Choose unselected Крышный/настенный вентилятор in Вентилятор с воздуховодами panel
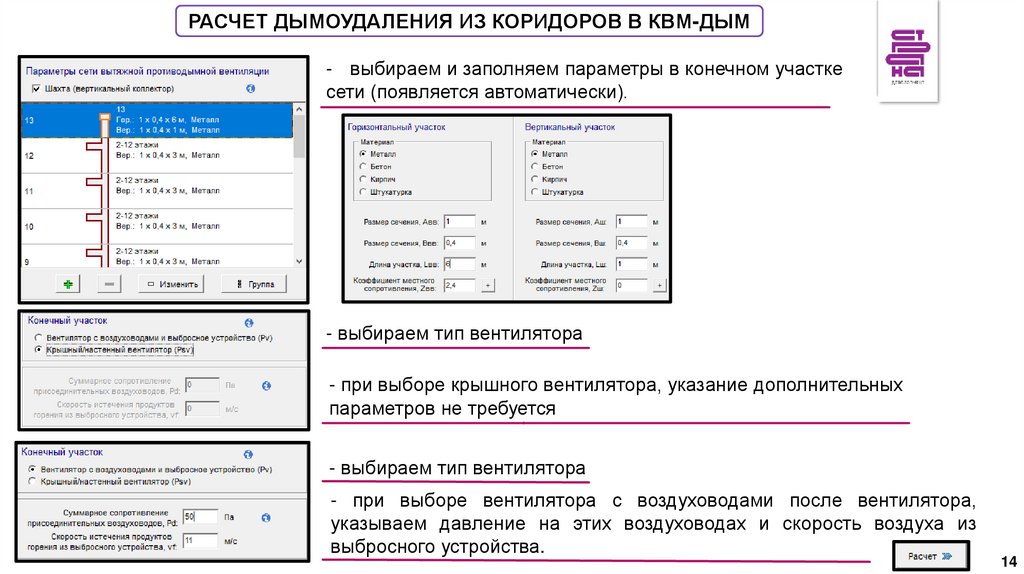 tap(32, 481)
